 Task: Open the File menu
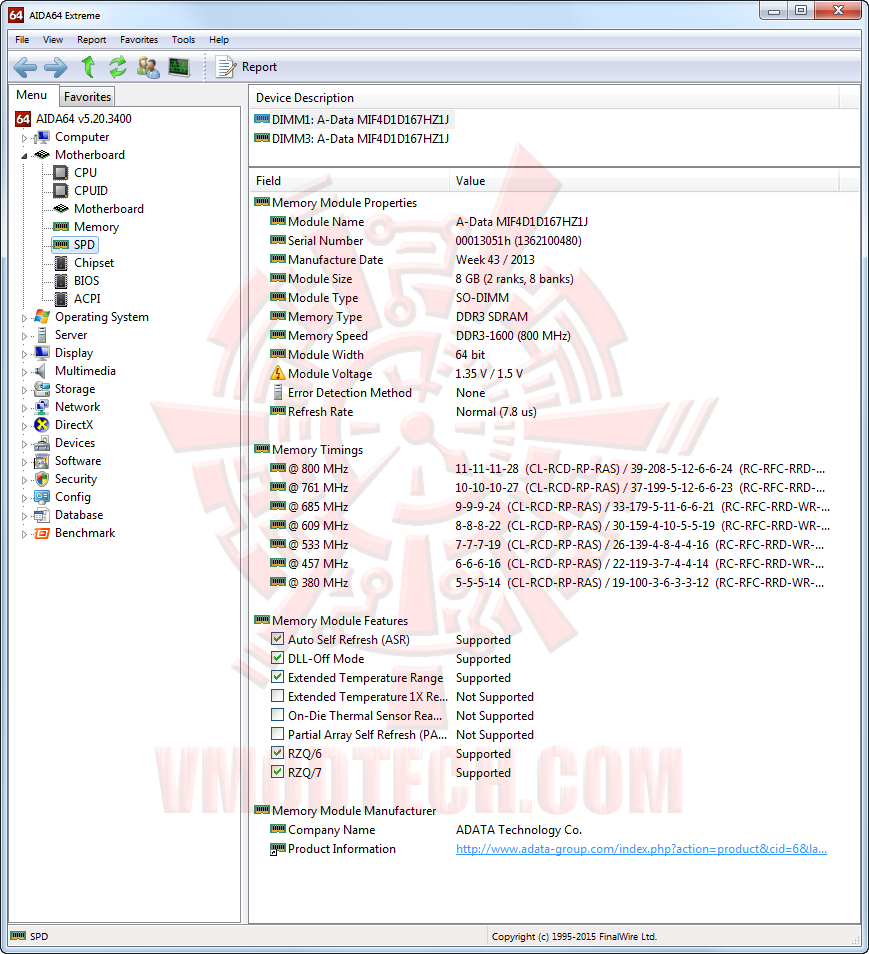click(22, 40)
